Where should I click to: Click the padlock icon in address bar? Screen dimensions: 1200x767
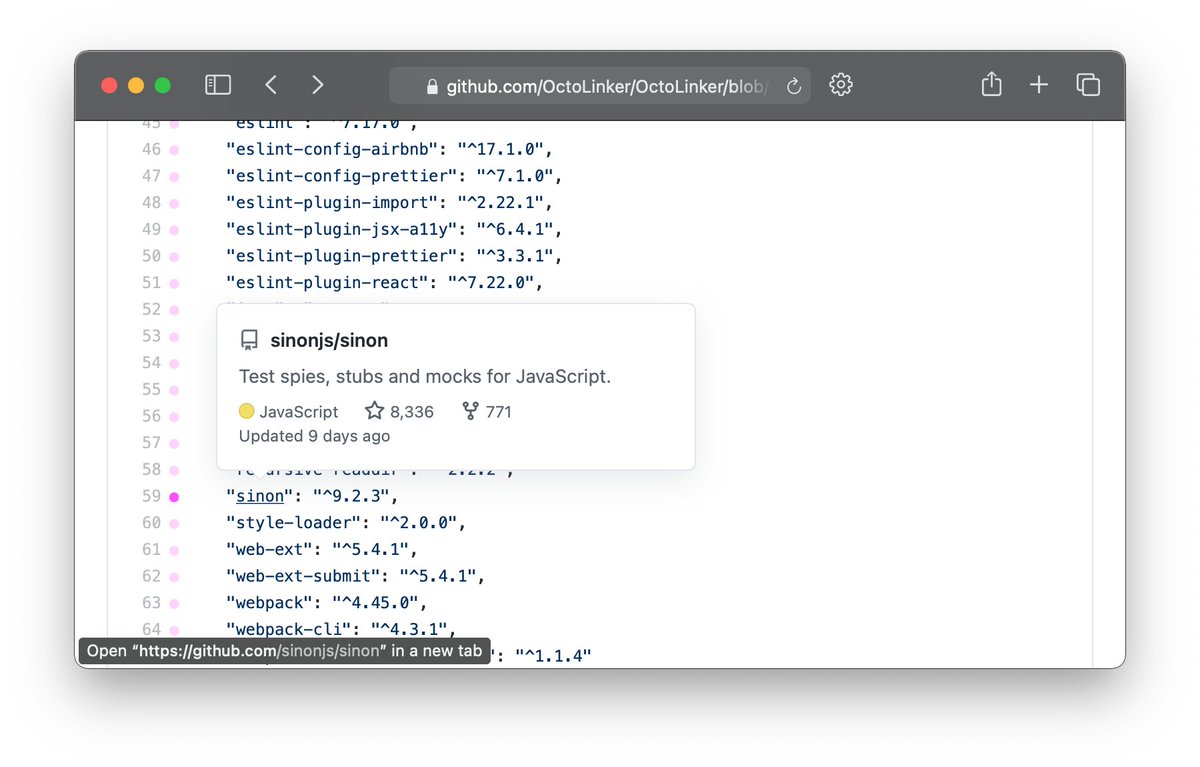[432, 87]
